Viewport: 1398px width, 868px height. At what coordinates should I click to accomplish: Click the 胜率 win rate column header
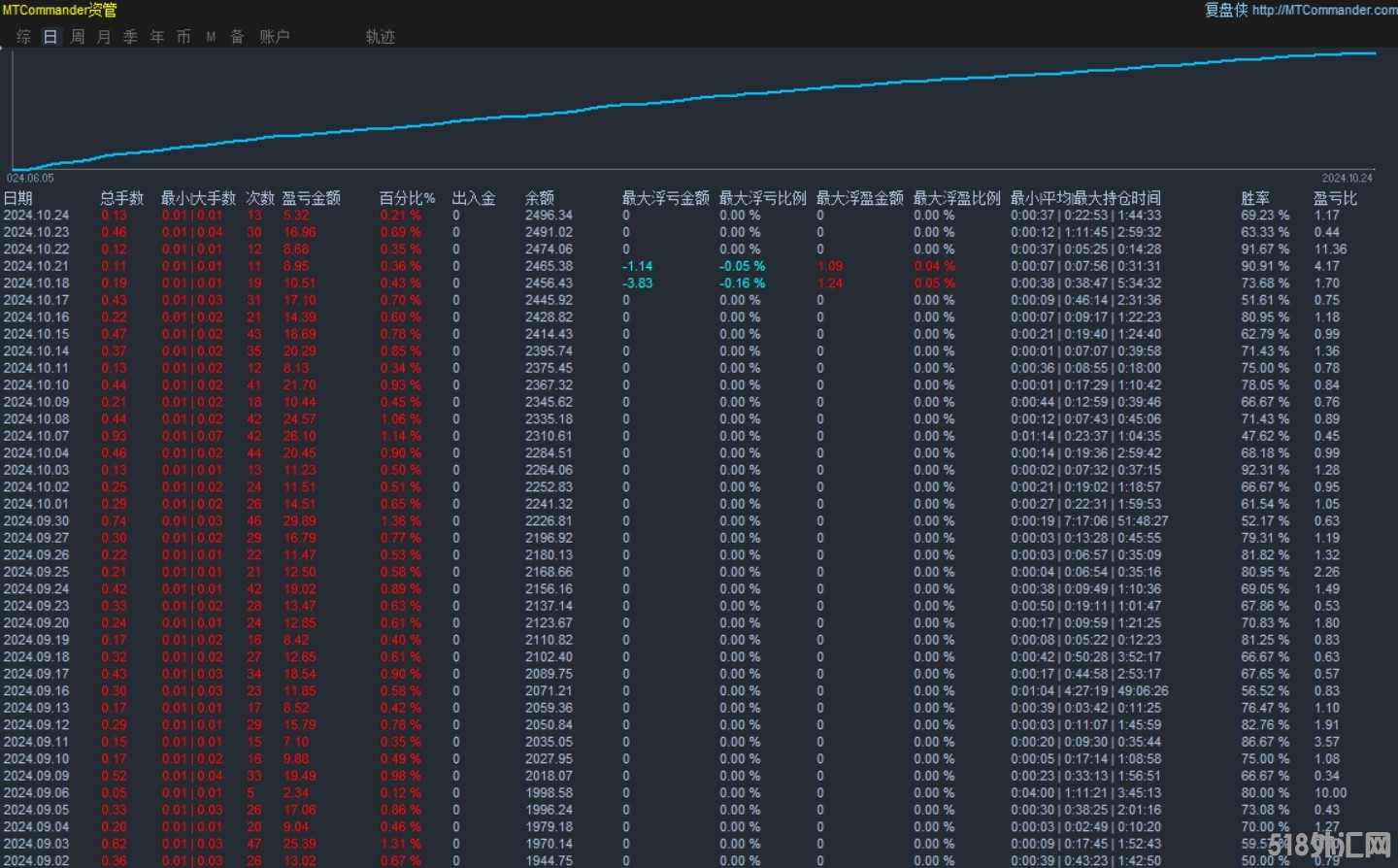click(x=1255, y=198)
